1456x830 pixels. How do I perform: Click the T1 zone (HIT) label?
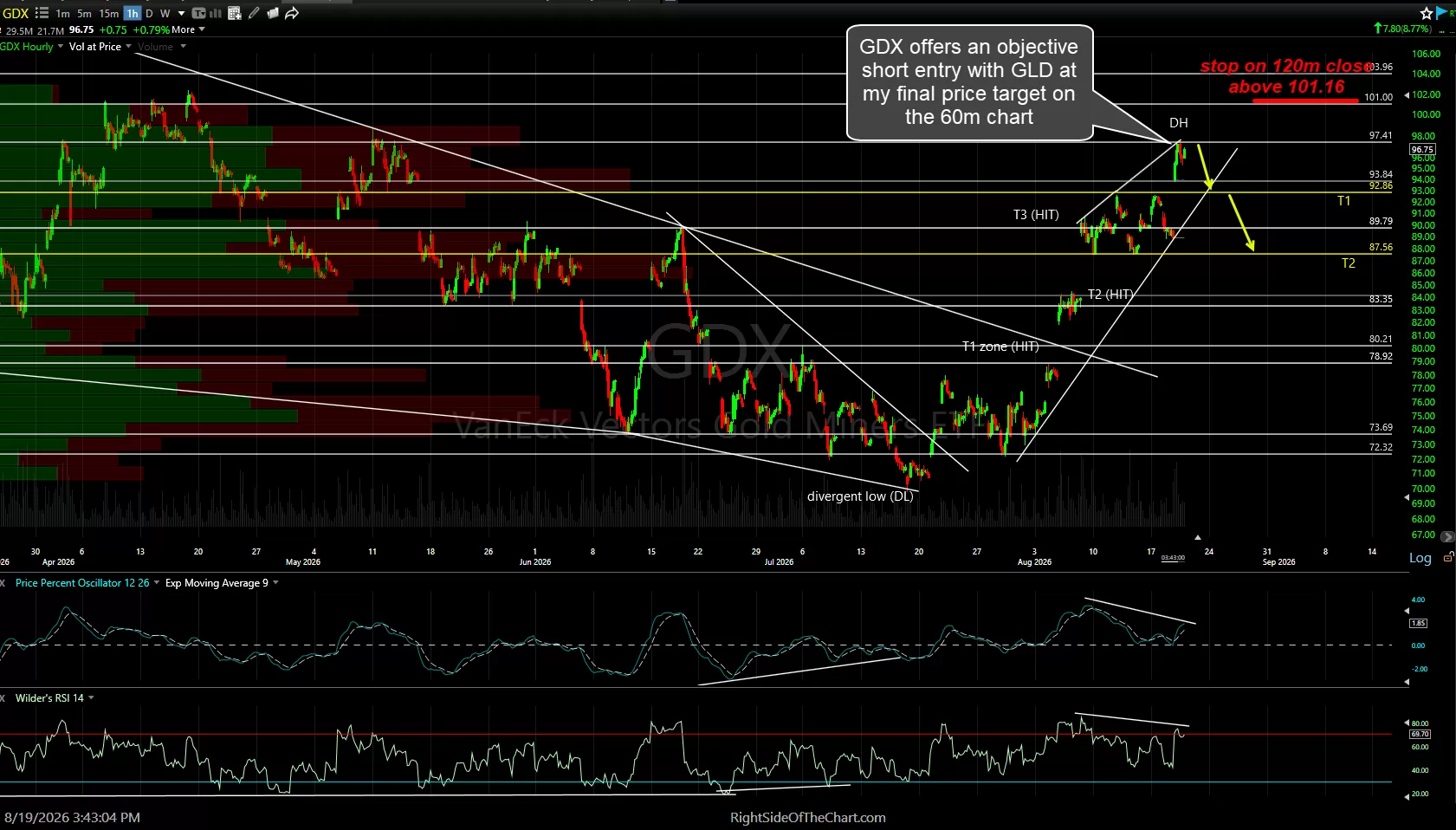(1000, 347)
